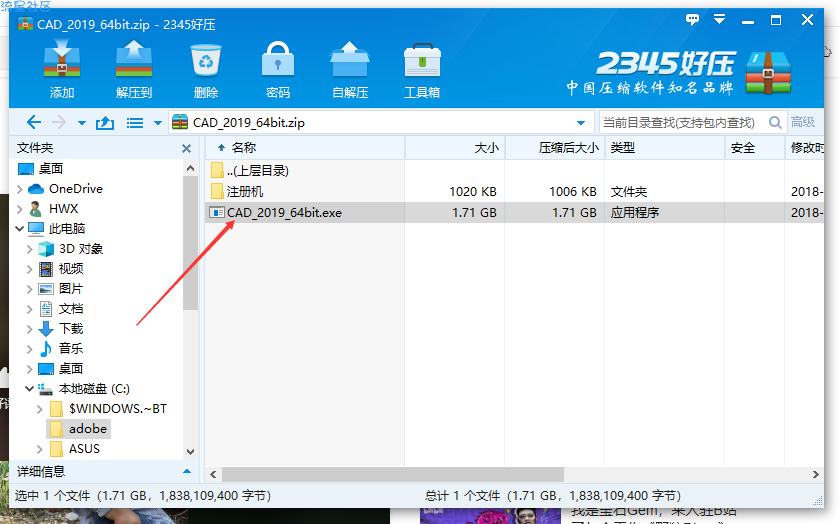
Task: Click the search magnifier icon
Action: [x=775, y=123]
